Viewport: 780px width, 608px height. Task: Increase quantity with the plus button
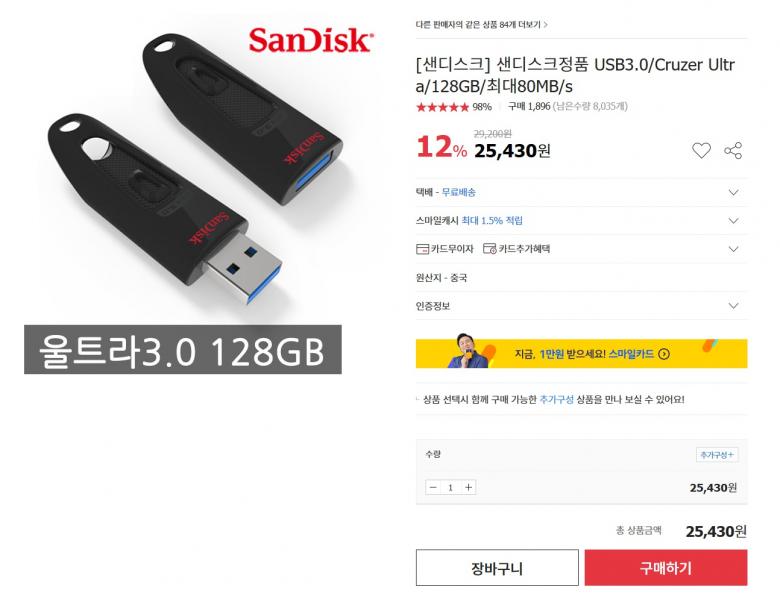pos(468,487)
